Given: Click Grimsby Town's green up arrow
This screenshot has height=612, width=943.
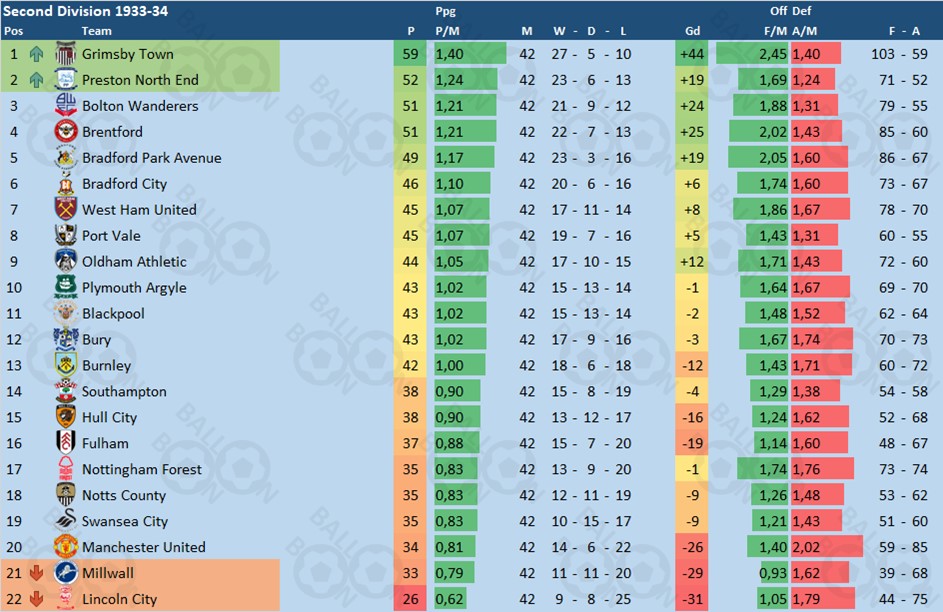Looking at the screenshot, I should (37, 54).
